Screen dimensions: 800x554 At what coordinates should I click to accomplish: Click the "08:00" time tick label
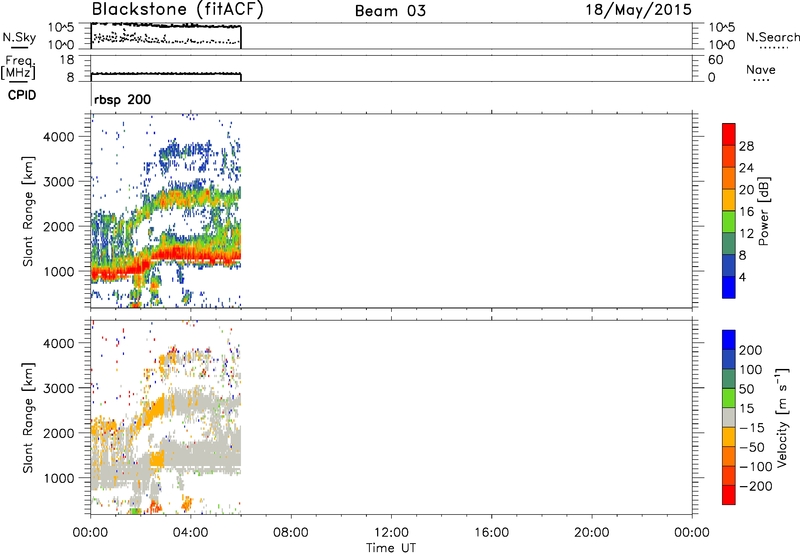coord(291,533)
